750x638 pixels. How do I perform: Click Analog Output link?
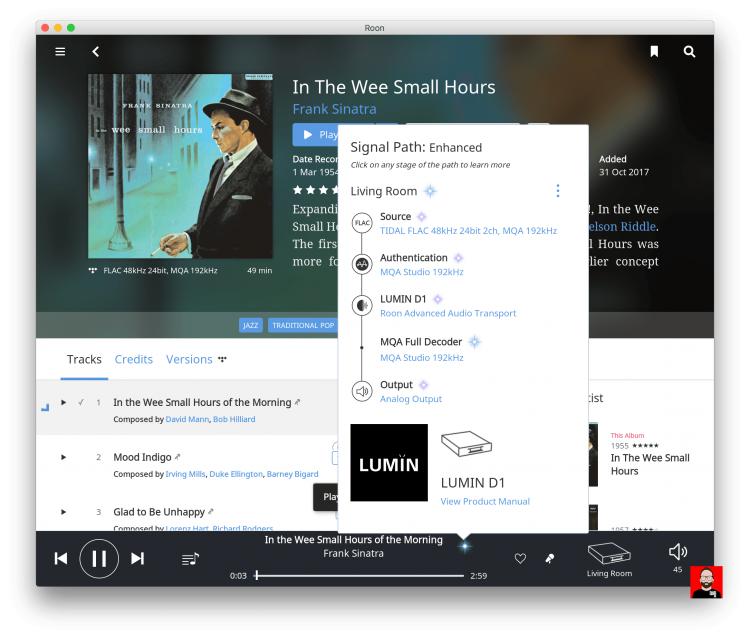click(411, 399)
